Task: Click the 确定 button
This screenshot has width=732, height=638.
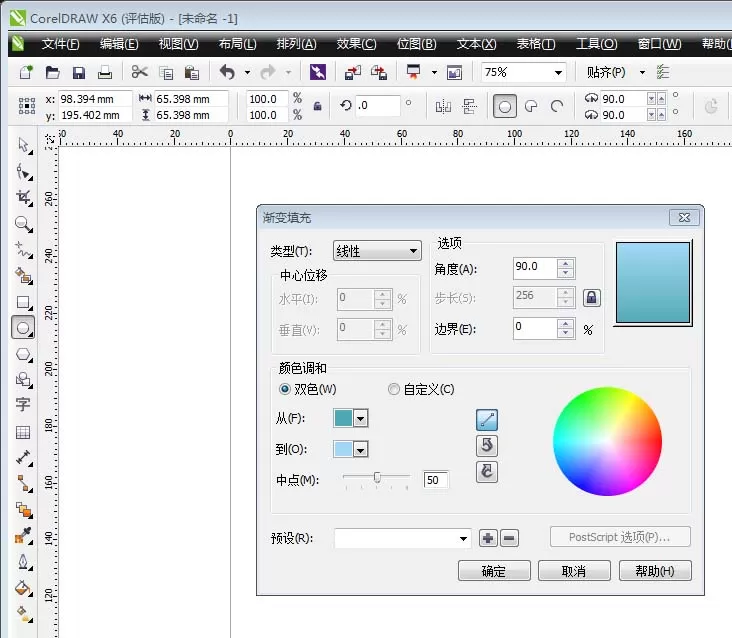Action: tap(494, 571)
